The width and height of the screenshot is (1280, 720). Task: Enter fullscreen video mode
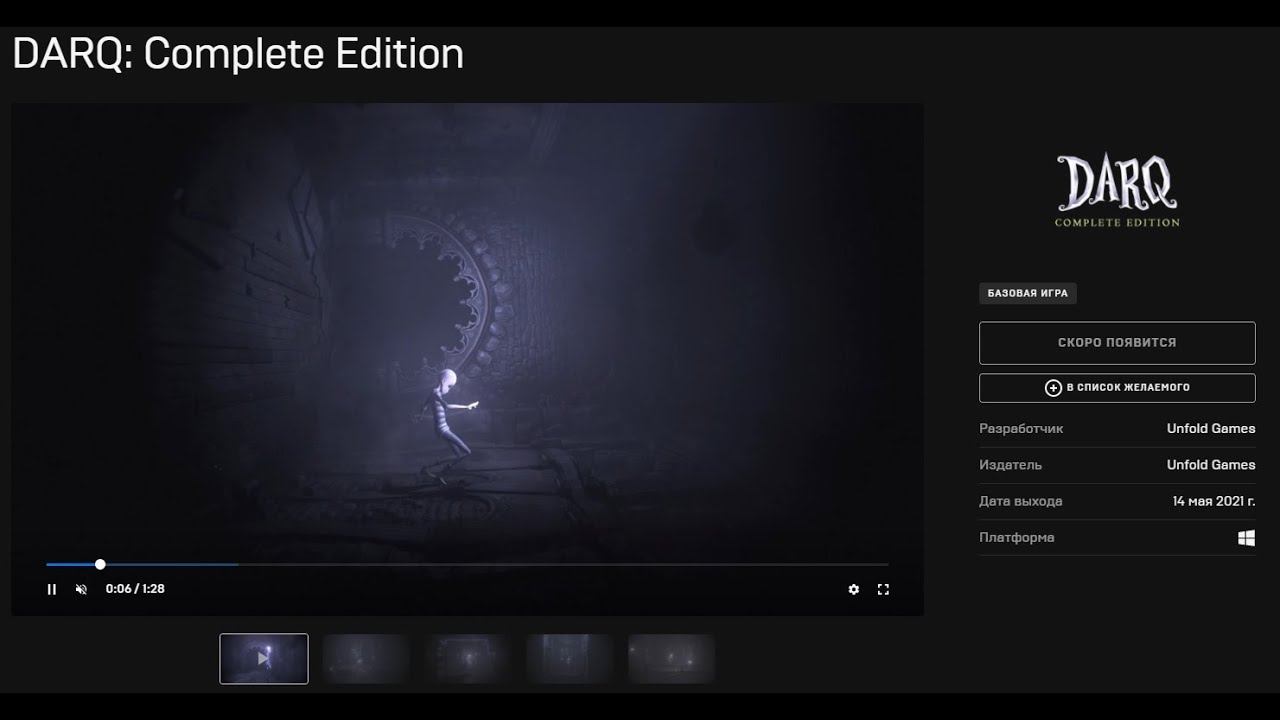(x=883, y=589)
